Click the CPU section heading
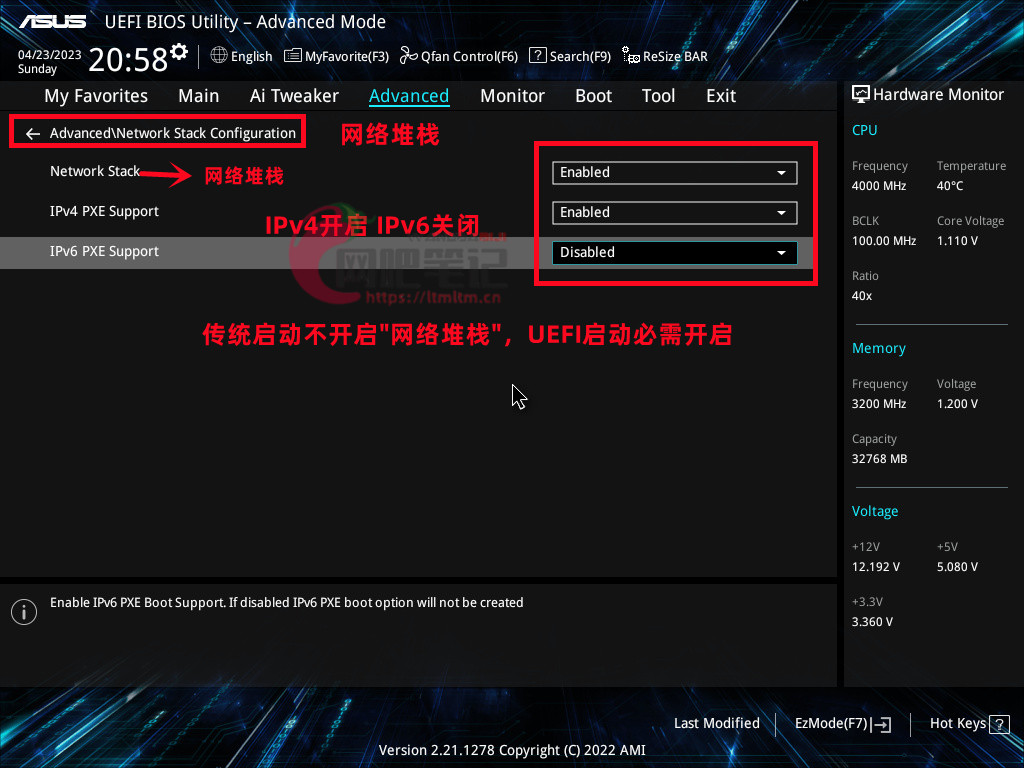This screenshot has width=1024, height=768. [x=864, y=130]
